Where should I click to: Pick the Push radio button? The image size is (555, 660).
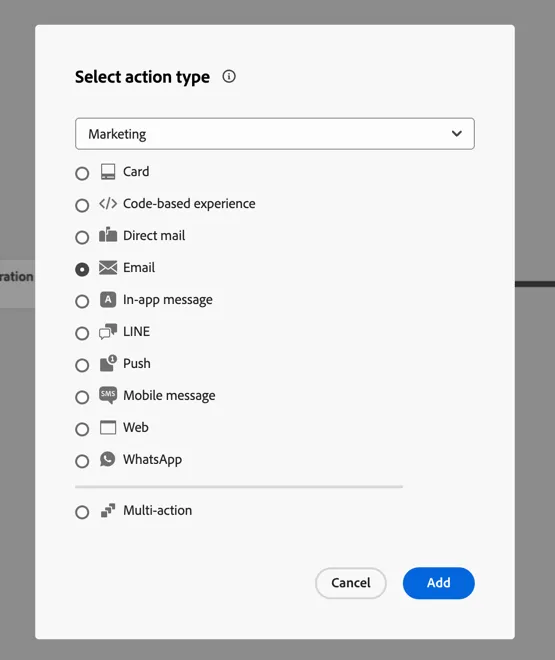click(82, 365)
